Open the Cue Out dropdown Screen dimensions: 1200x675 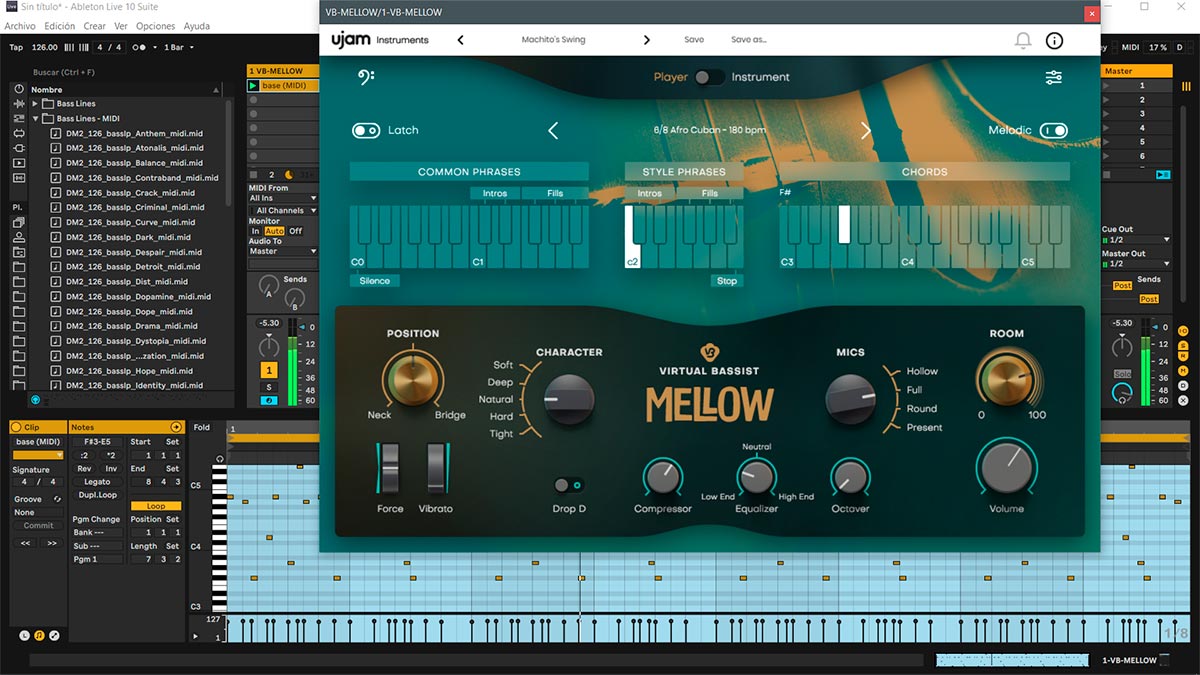pyautogui.click(x=1136, y=240)
